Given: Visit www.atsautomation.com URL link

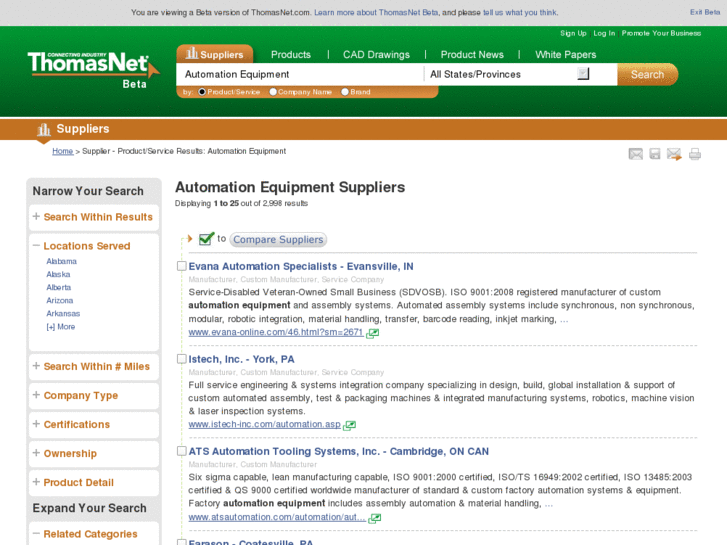Looking at the screenshot, I should click(x=277, y=517).
